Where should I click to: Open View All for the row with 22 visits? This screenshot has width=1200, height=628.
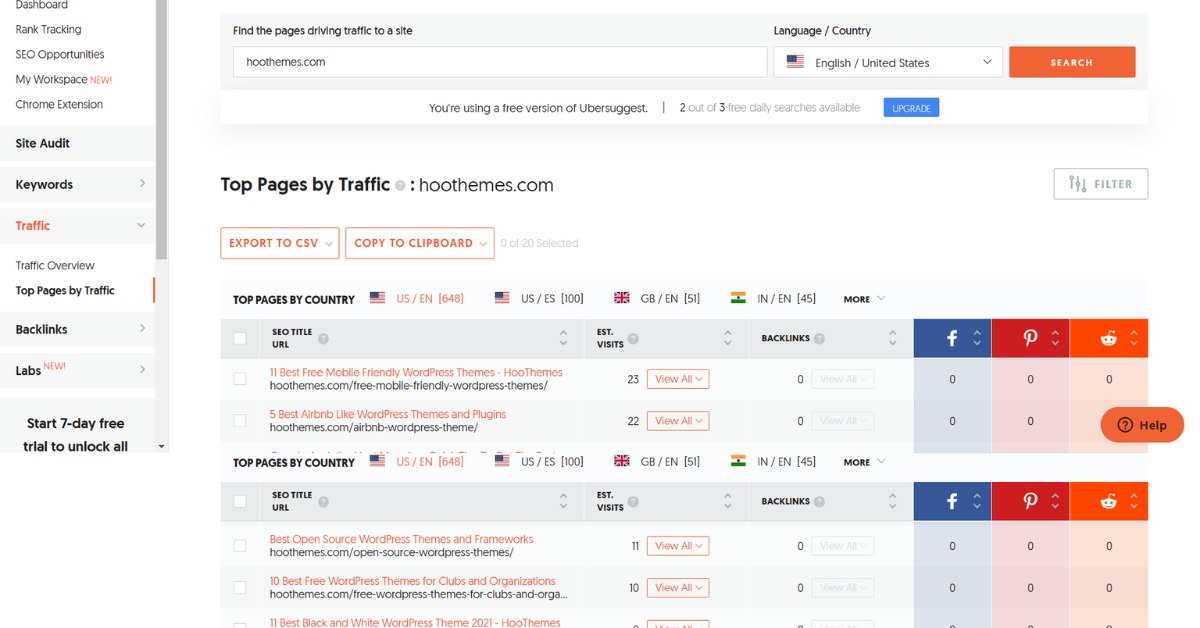[678, 421]
